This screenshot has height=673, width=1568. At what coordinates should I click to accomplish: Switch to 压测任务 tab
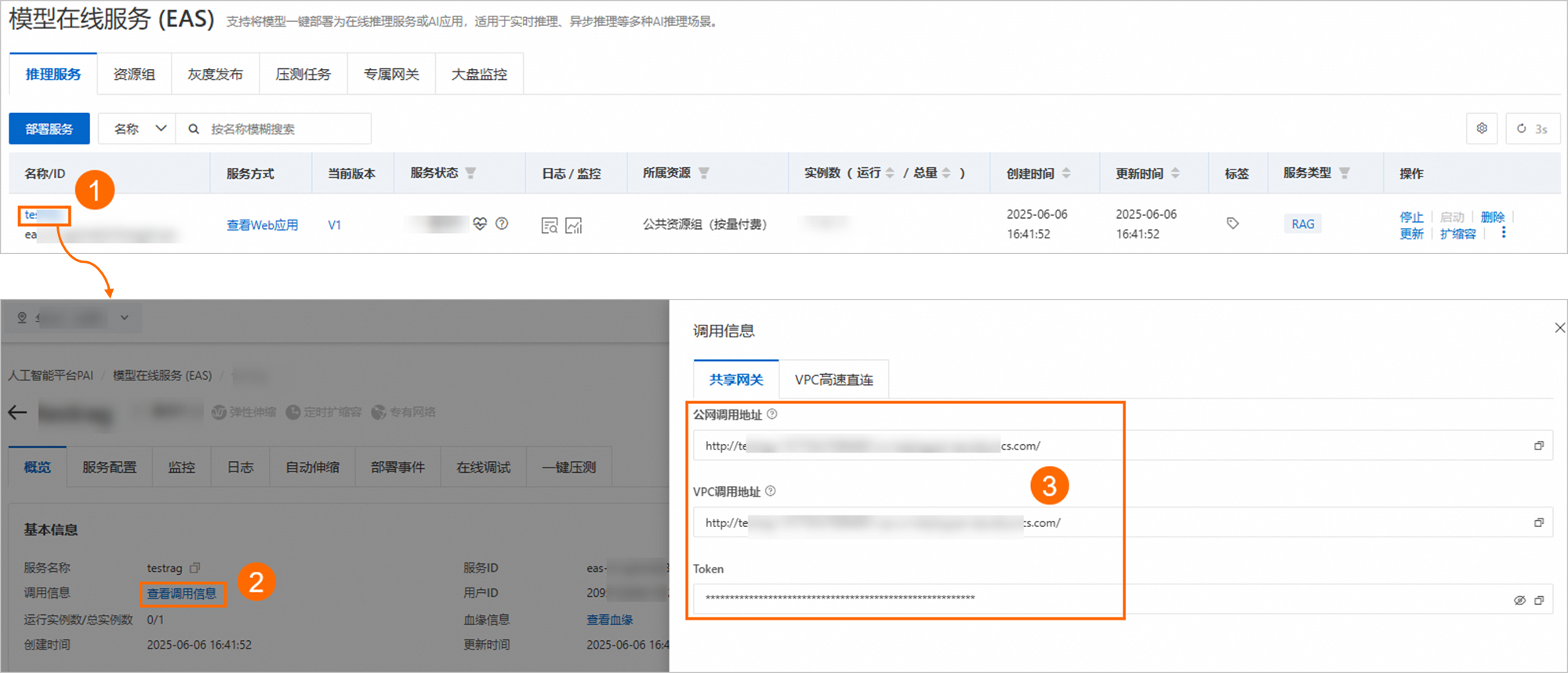pos(303,75)
